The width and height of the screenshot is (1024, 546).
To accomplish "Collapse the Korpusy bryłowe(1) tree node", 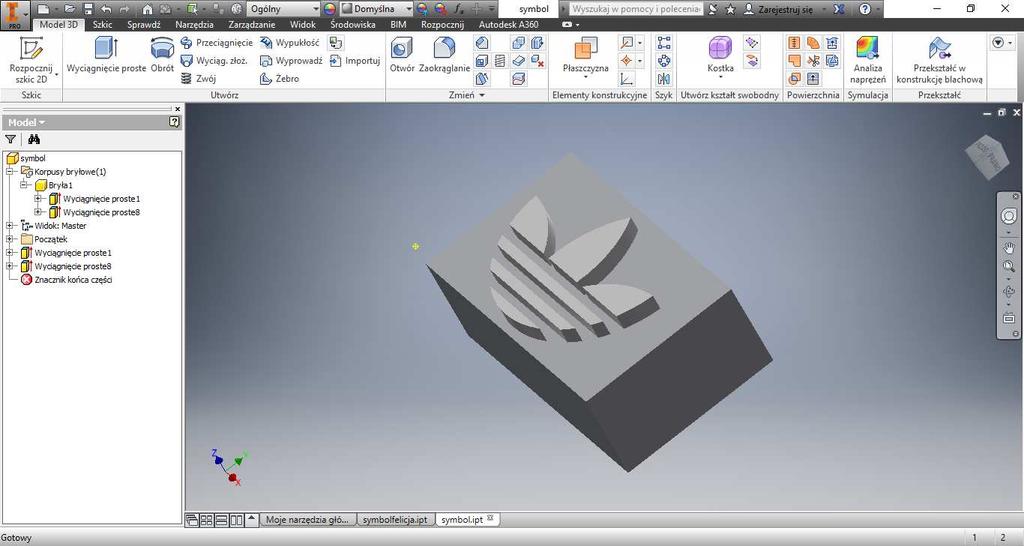I will pyautogui.click(x=10, y=172).
